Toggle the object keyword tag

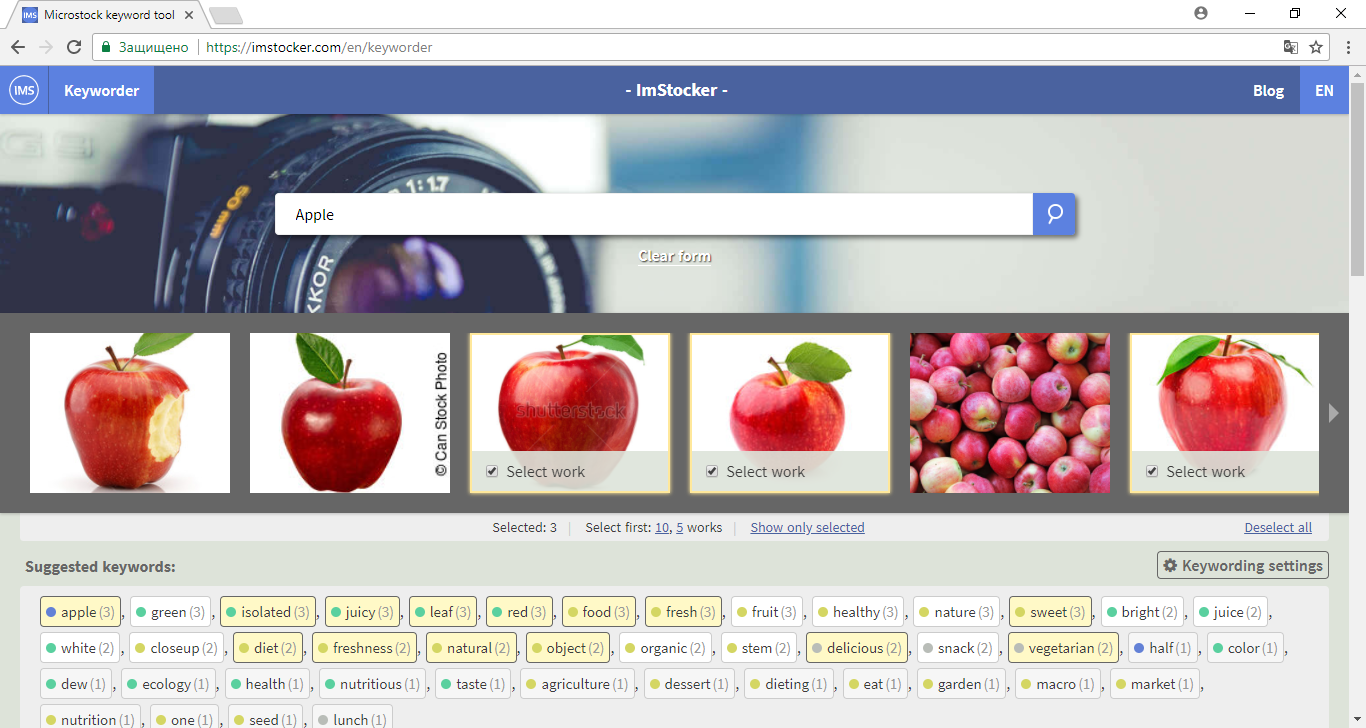pyautogui.click(x=568, y=648)
